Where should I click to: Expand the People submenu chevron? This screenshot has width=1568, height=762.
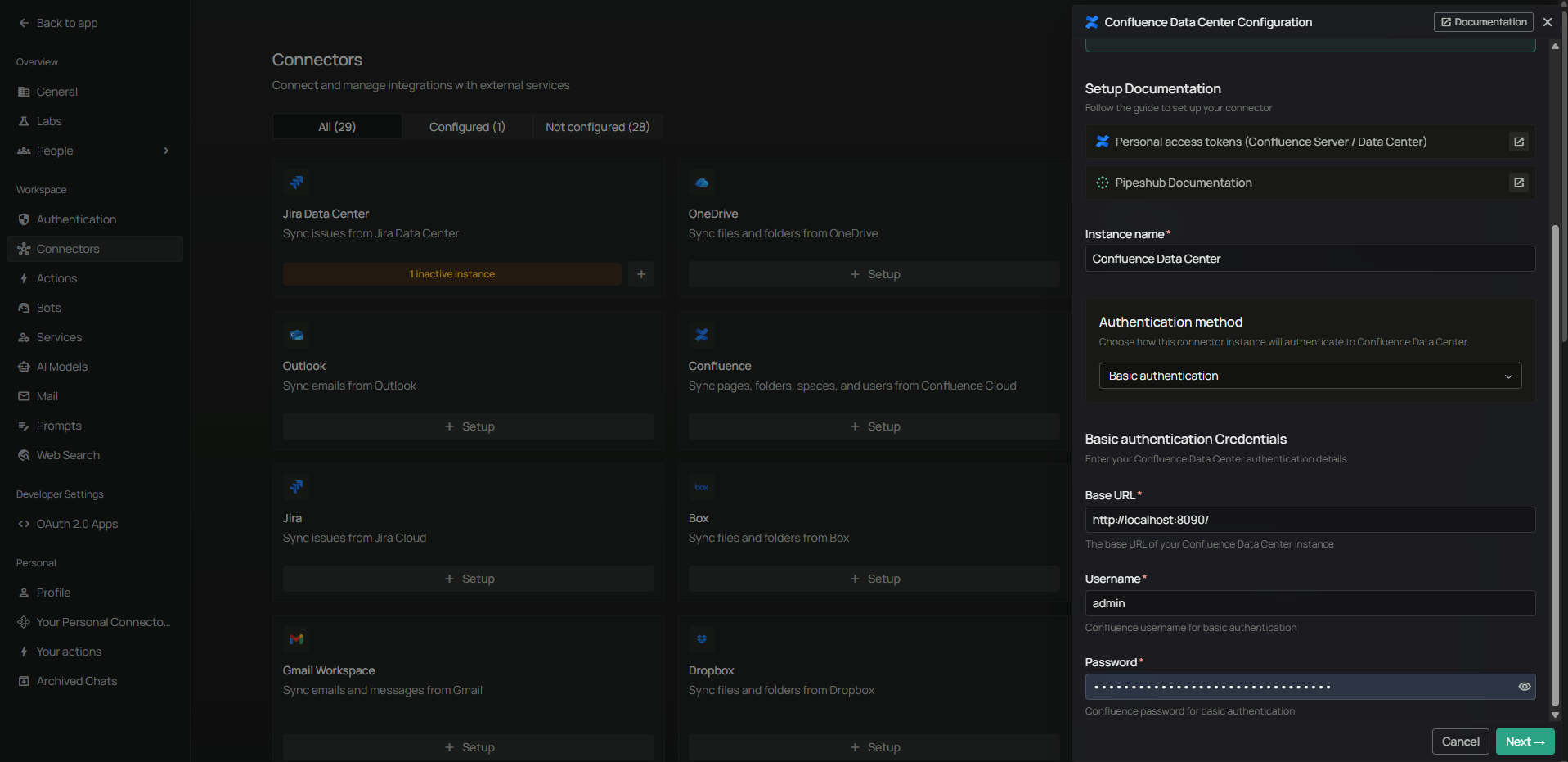click(x=166, y=151)
